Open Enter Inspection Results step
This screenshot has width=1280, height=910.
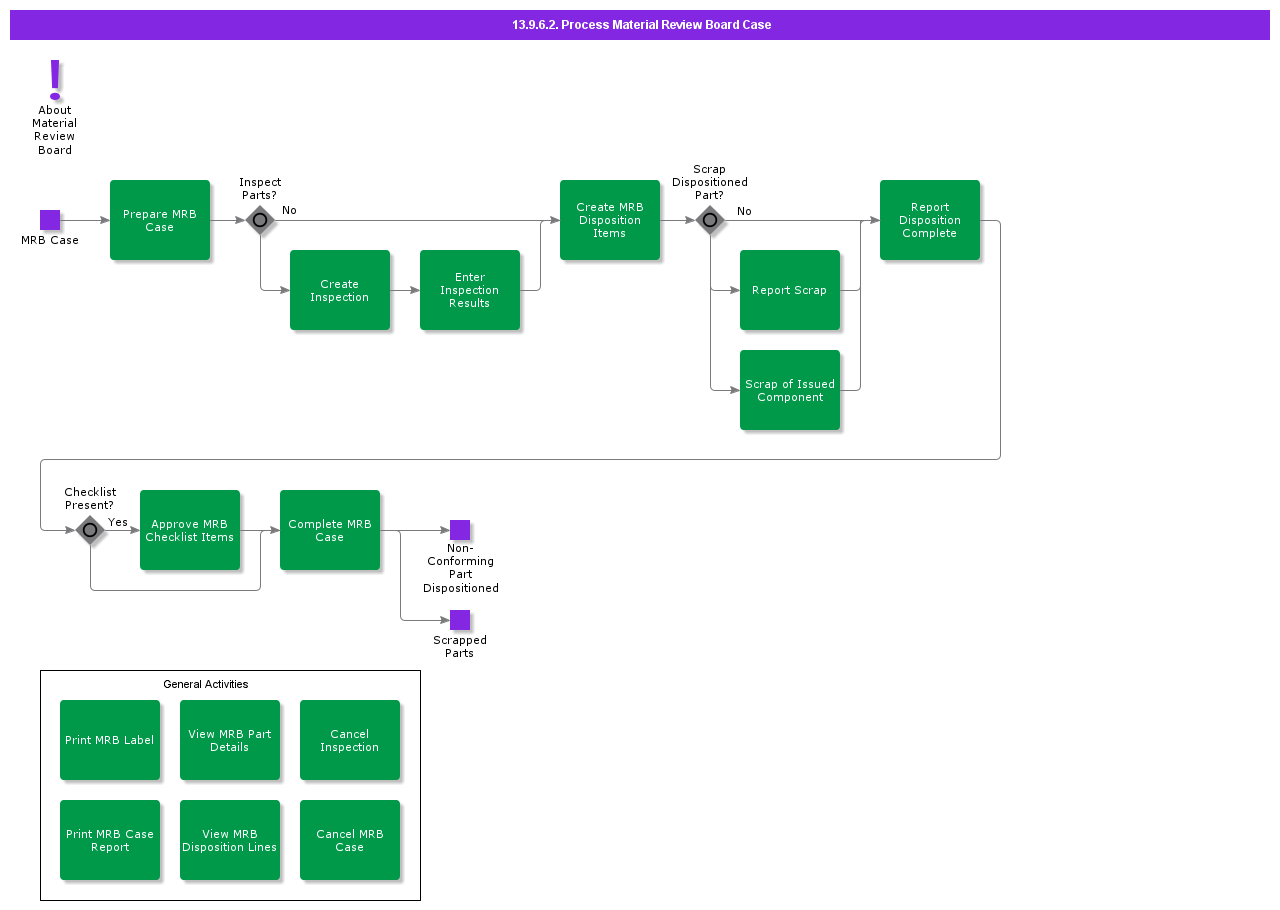coord(470,290)
